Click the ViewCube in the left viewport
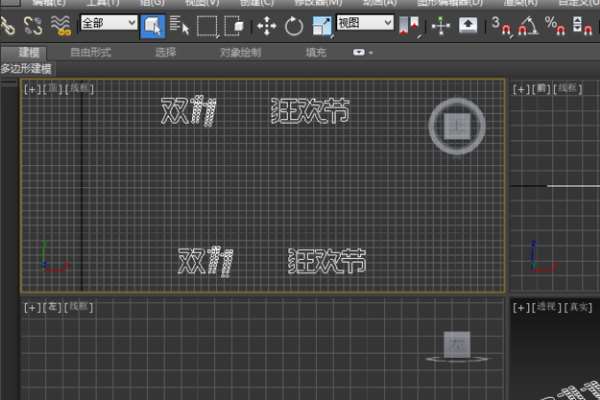600x400 pixels. pyautogui.click(x=457, y=346)
